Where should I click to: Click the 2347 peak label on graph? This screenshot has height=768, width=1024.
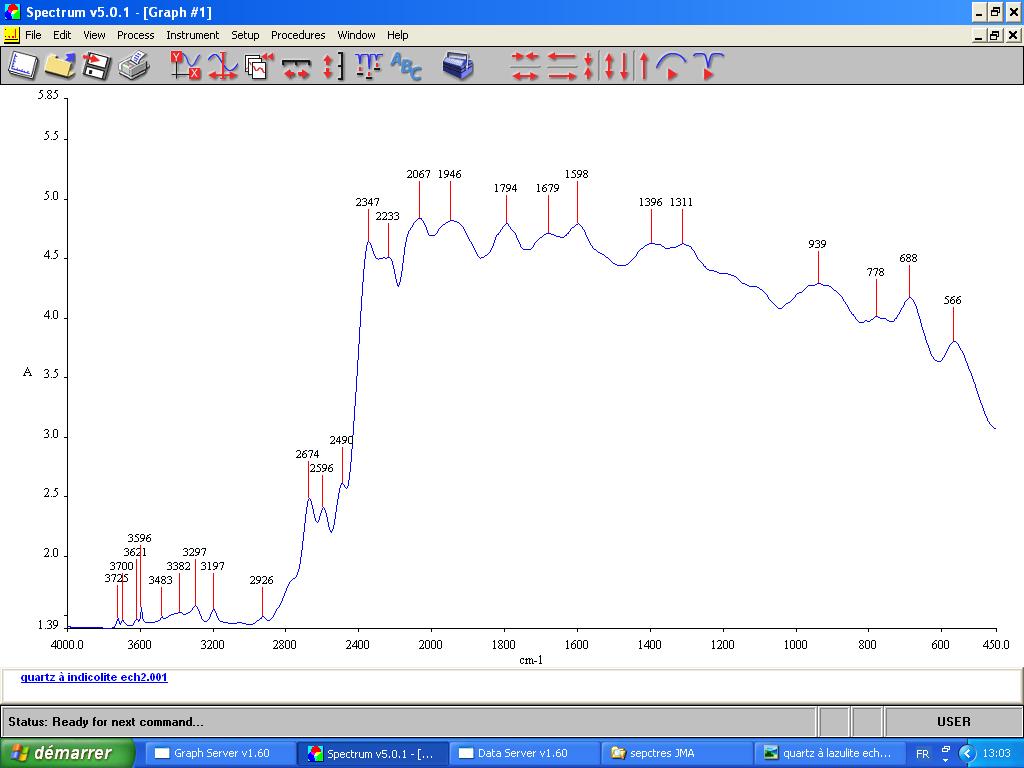click(x=367, y=202)
